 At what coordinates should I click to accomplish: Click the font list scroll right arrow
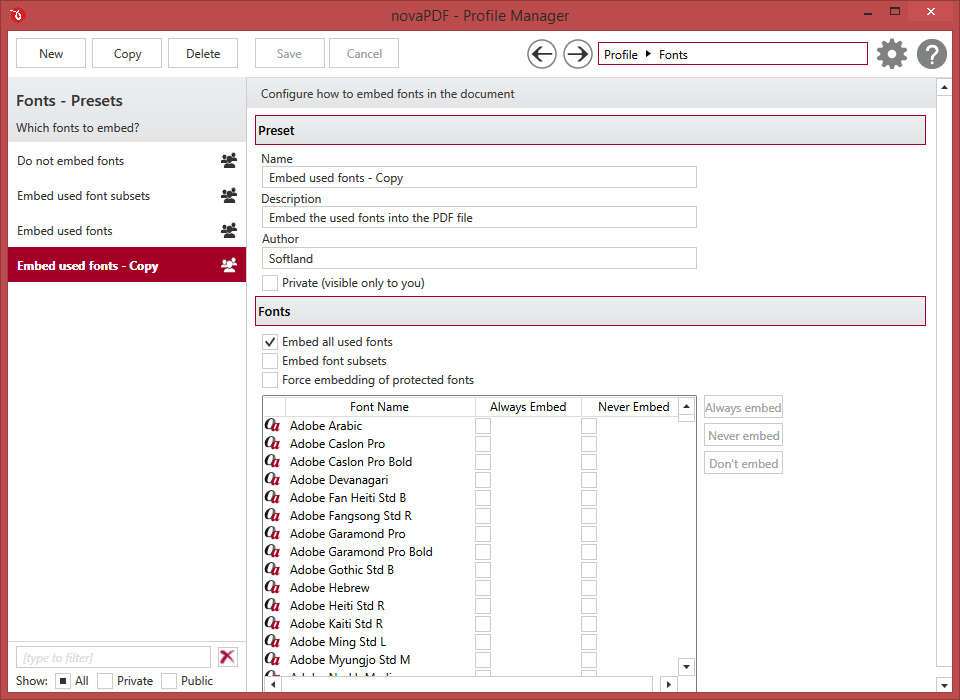click(x=669, y=684)
